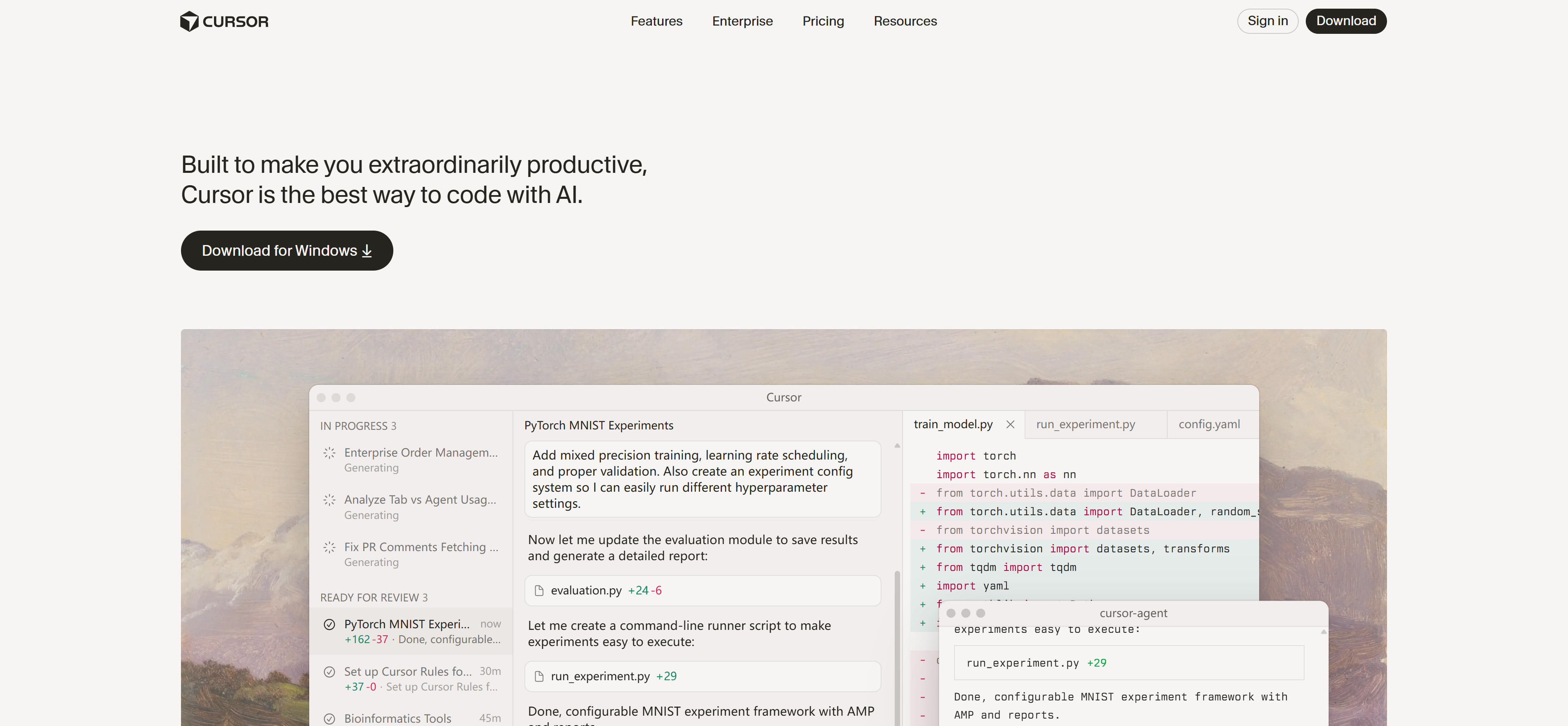Switch to run_experiment.py tab

coord(1085,424)
